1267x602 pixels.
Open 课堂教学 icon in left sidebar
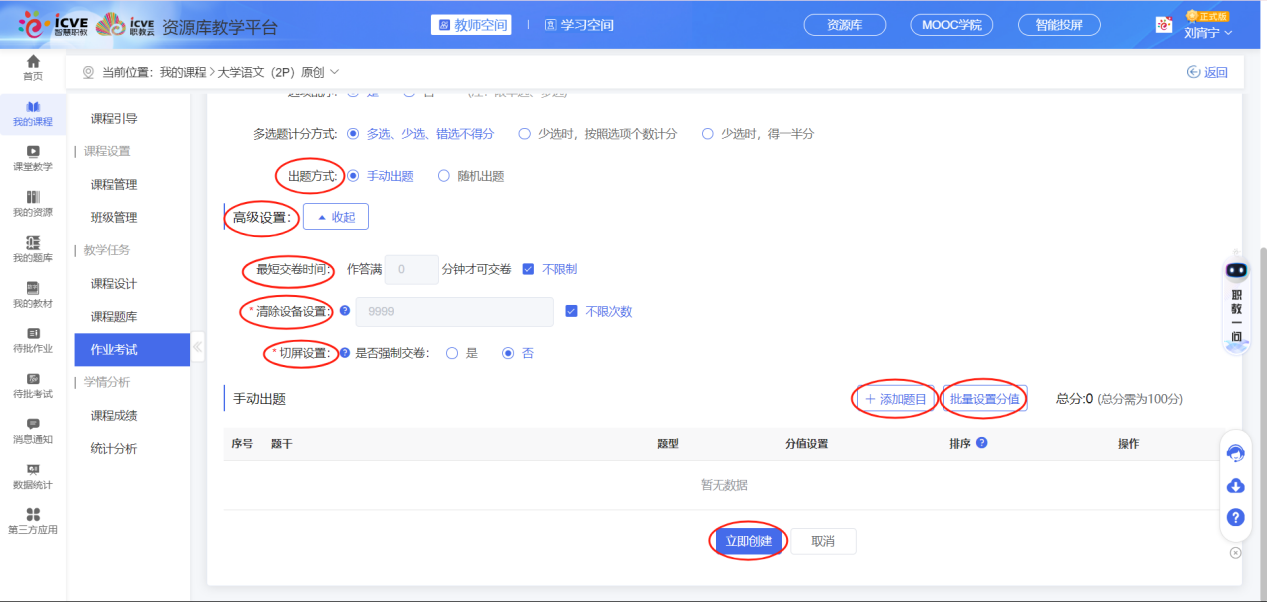[33, 152]
